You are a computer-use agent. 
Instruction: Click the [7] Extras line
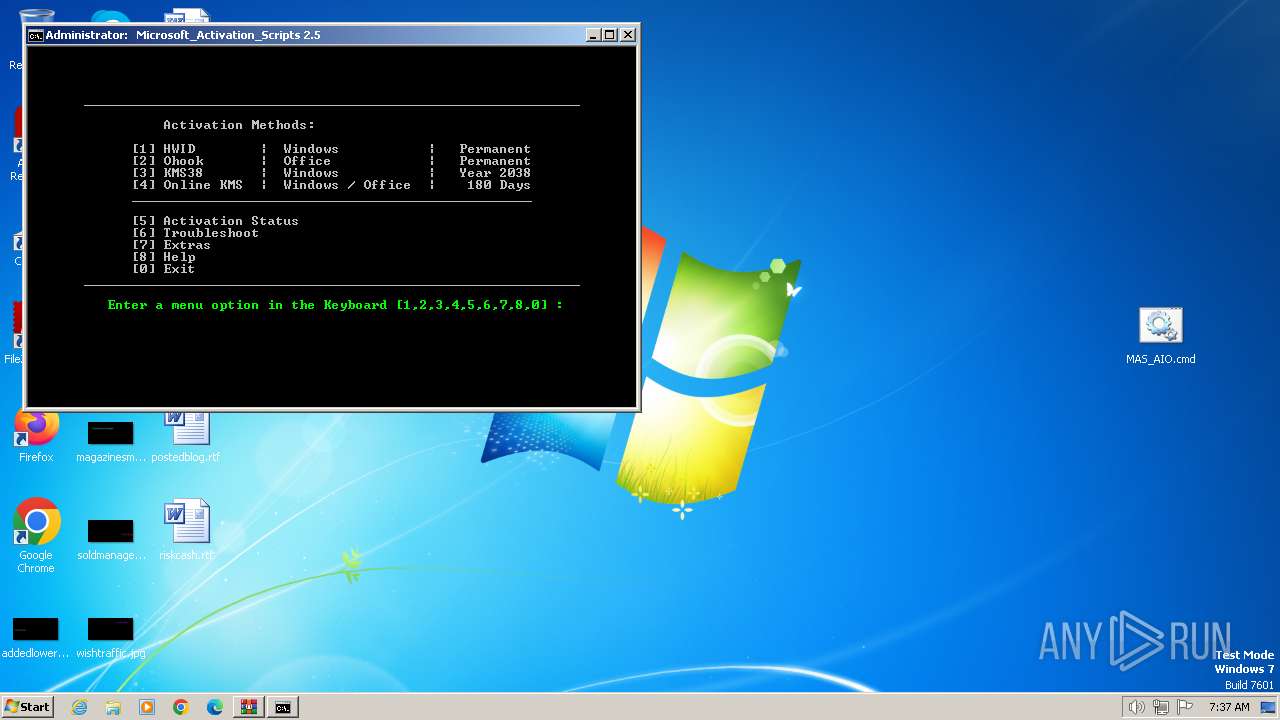171,245
